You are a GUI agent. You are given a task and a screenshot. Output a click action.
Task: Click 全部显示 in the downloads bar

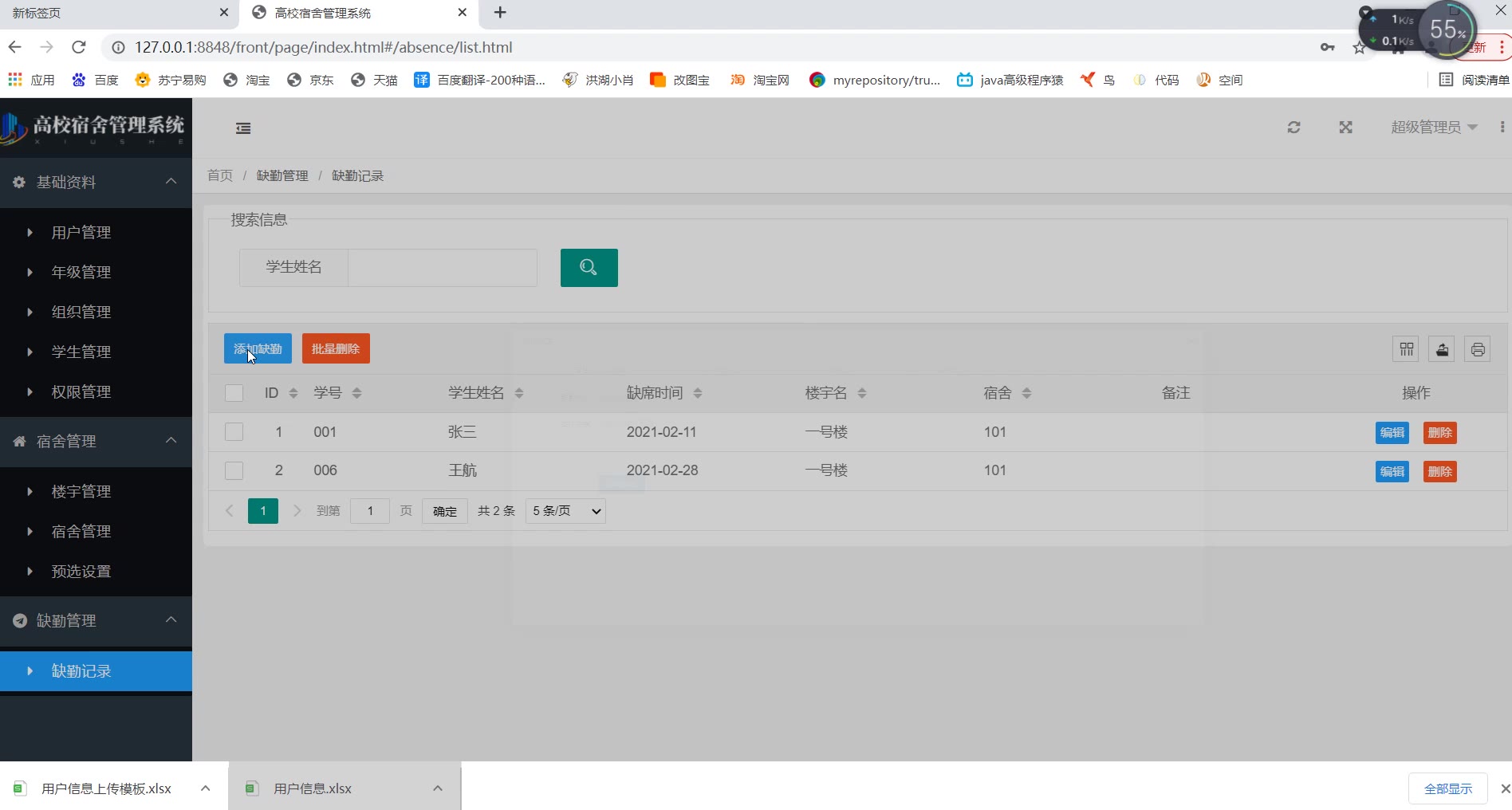(x=1448, y=788)
